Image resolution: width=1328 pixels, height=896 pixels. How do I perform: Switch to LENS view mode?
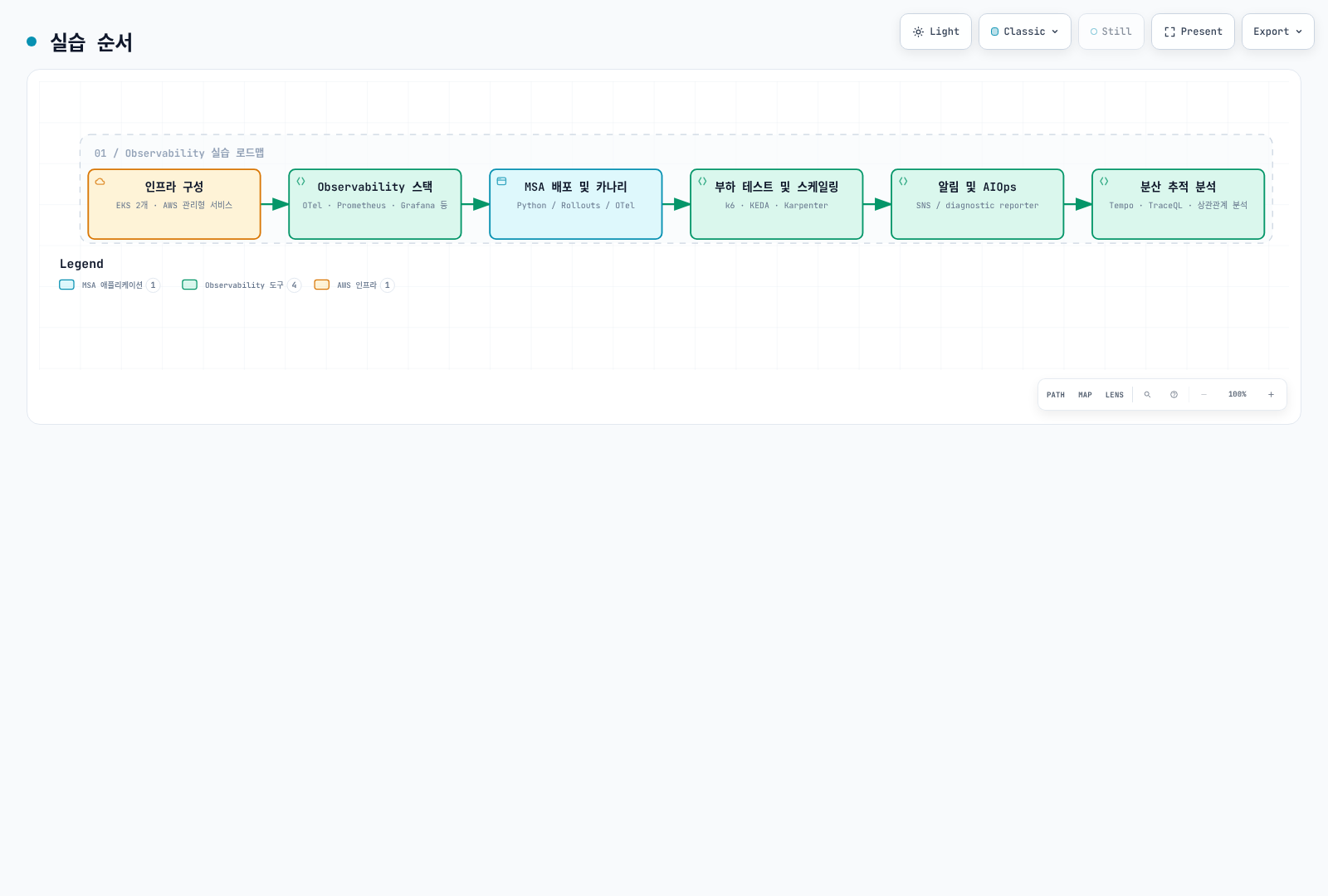(1115, 395)
